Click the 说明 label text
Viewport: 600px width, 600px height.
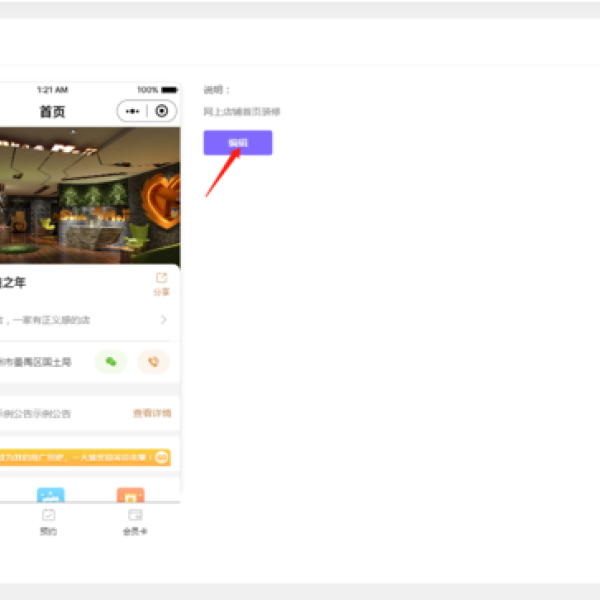click(216, 90)
